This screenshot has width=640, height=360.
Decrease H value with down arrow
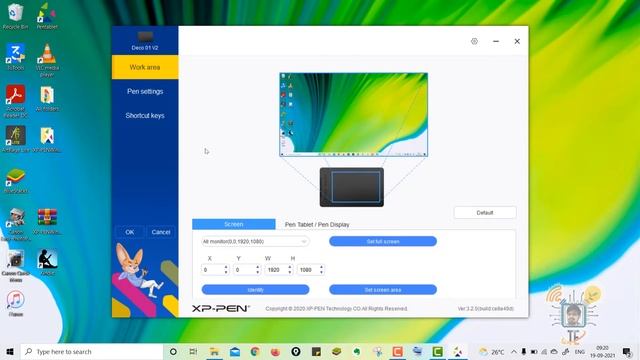322,272
